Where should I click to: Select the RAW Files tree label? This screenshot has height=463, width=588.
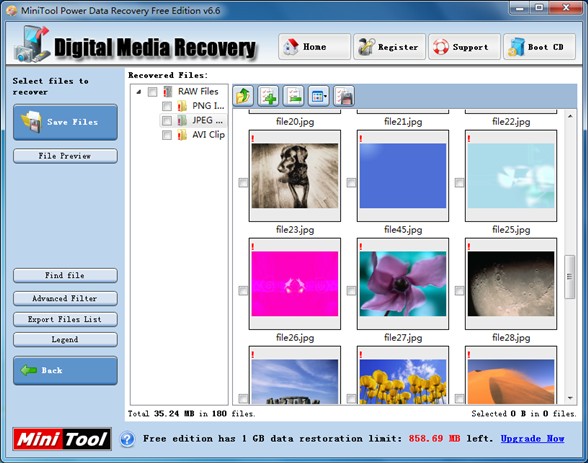tap(198, 91)
